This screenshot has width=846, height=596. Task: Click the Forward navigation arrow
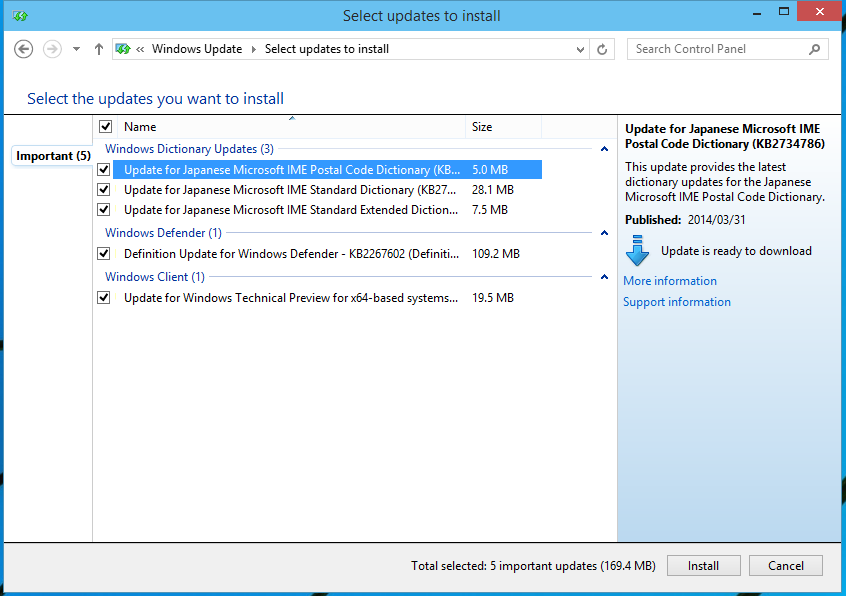52,49
